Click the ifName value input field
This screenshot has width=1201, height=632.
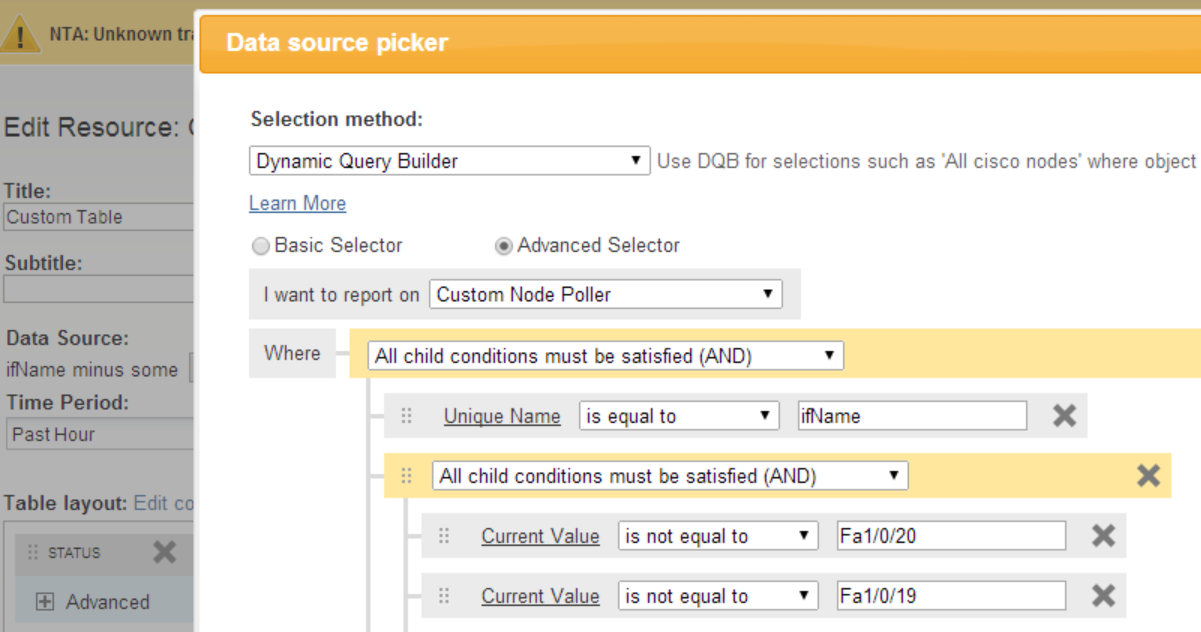911,416
